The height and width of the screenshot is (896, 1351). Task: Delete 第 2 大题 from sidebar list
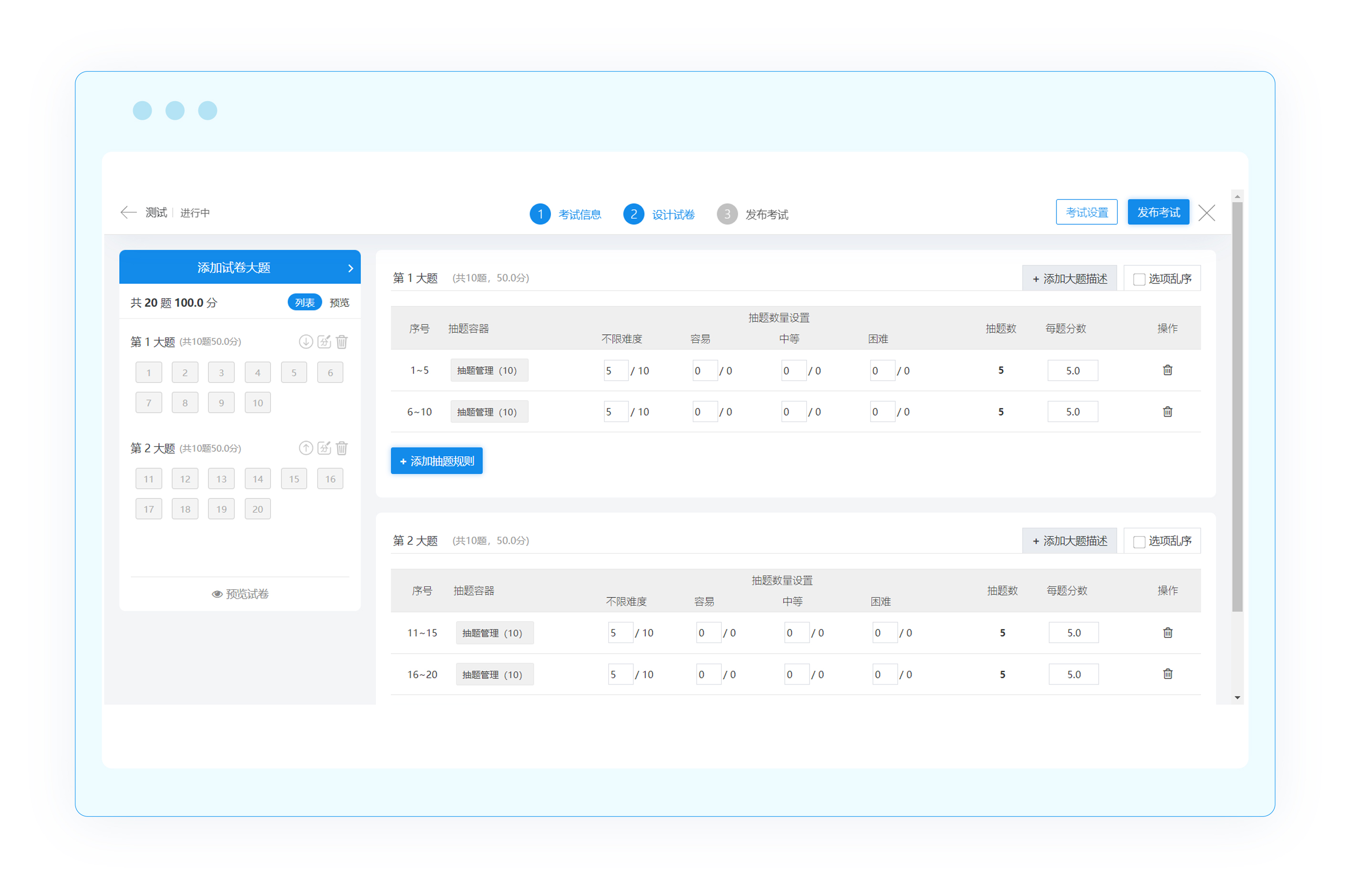[x=342, y=448]
